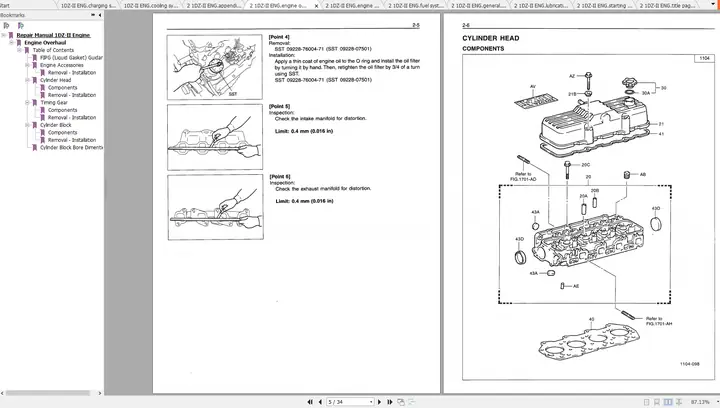This screenshot has width=720, height=408.
Task: Switch to the Start tab
Action: click(x=6, y=6)
